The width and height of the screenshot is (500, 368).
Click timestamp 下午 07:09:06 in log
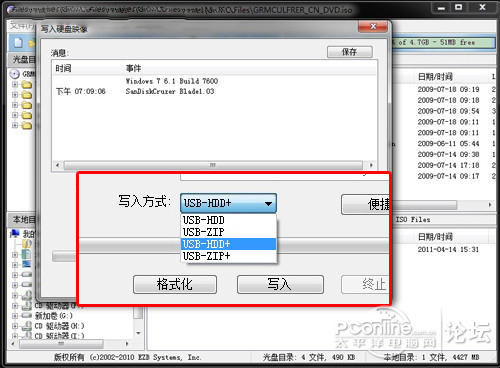[x=81, y=91]
